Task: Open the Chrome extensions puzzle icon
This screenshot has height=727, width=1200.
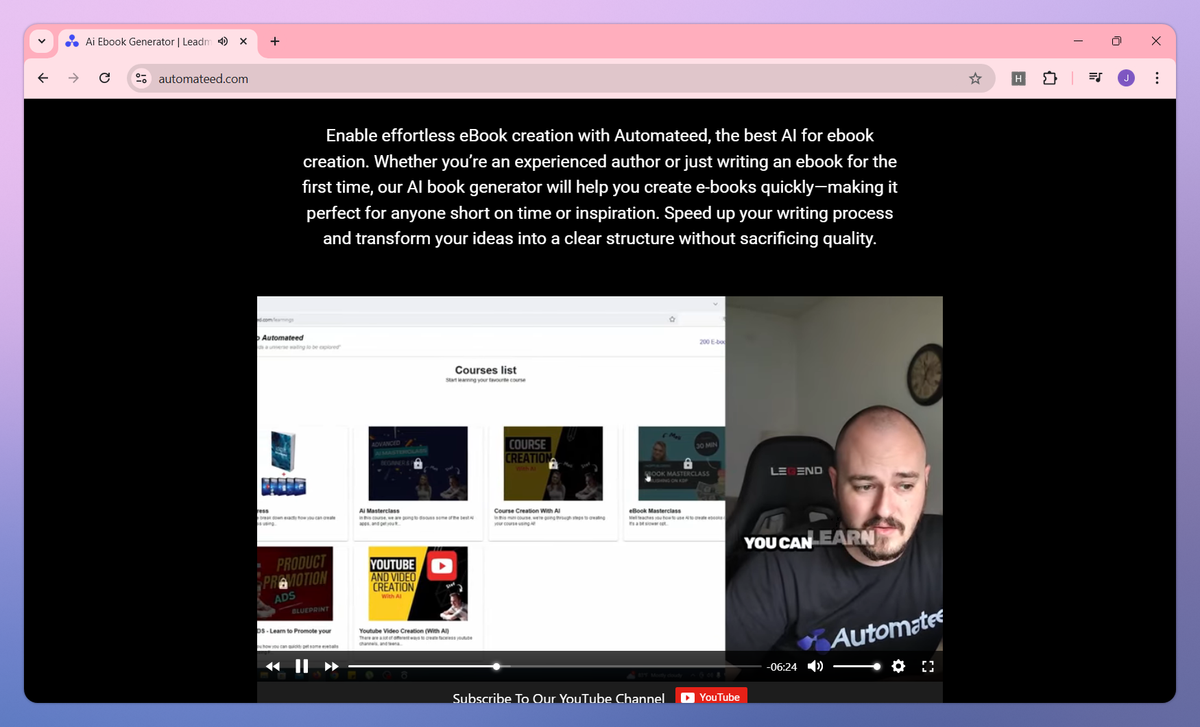Action: tap(1049, 77)
